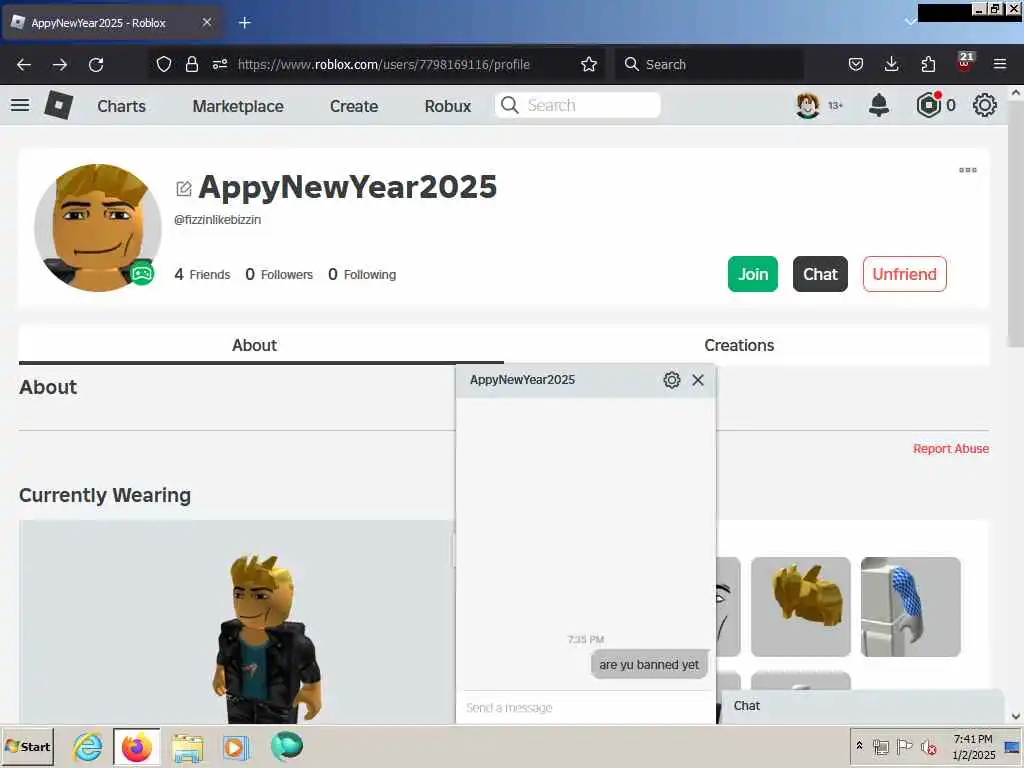View the 0 Following list

pos(362,274)
